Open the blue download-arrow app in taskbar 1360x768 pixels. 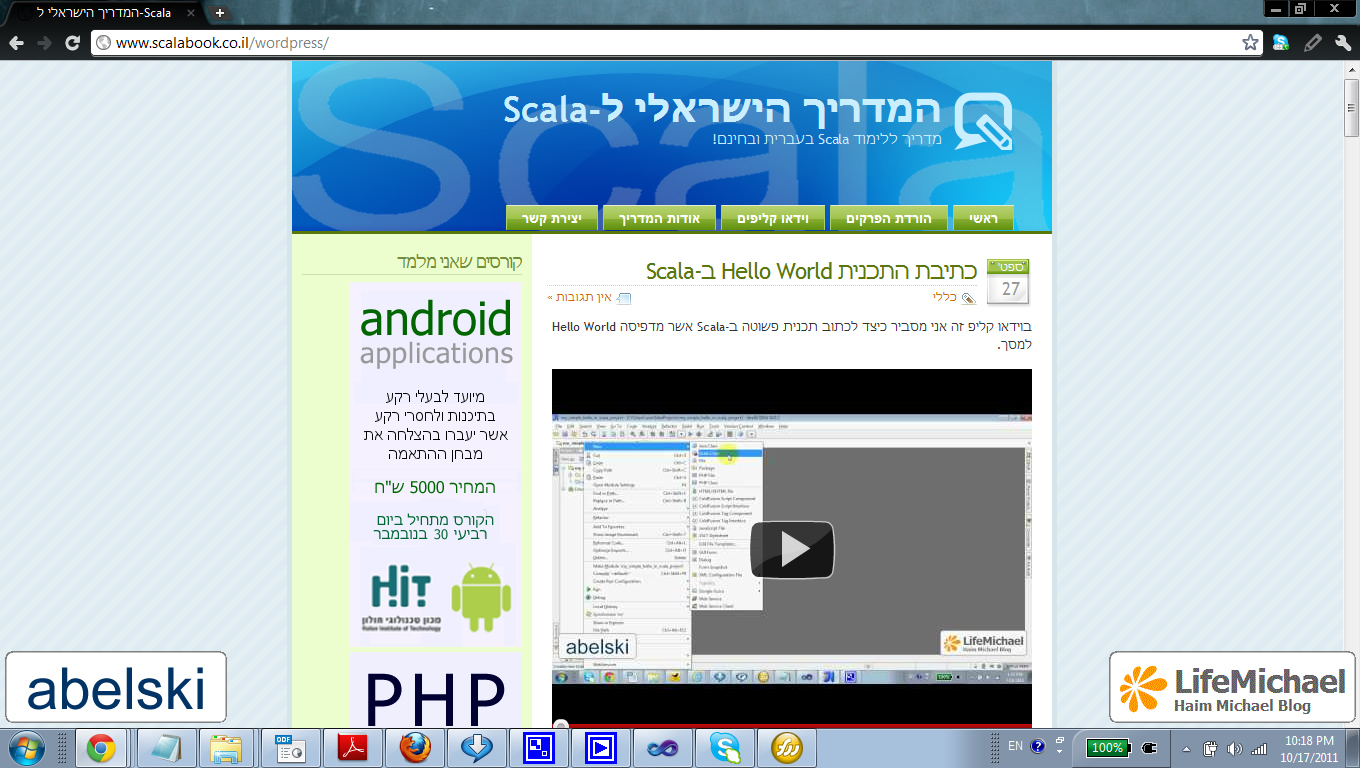point(477,747)
